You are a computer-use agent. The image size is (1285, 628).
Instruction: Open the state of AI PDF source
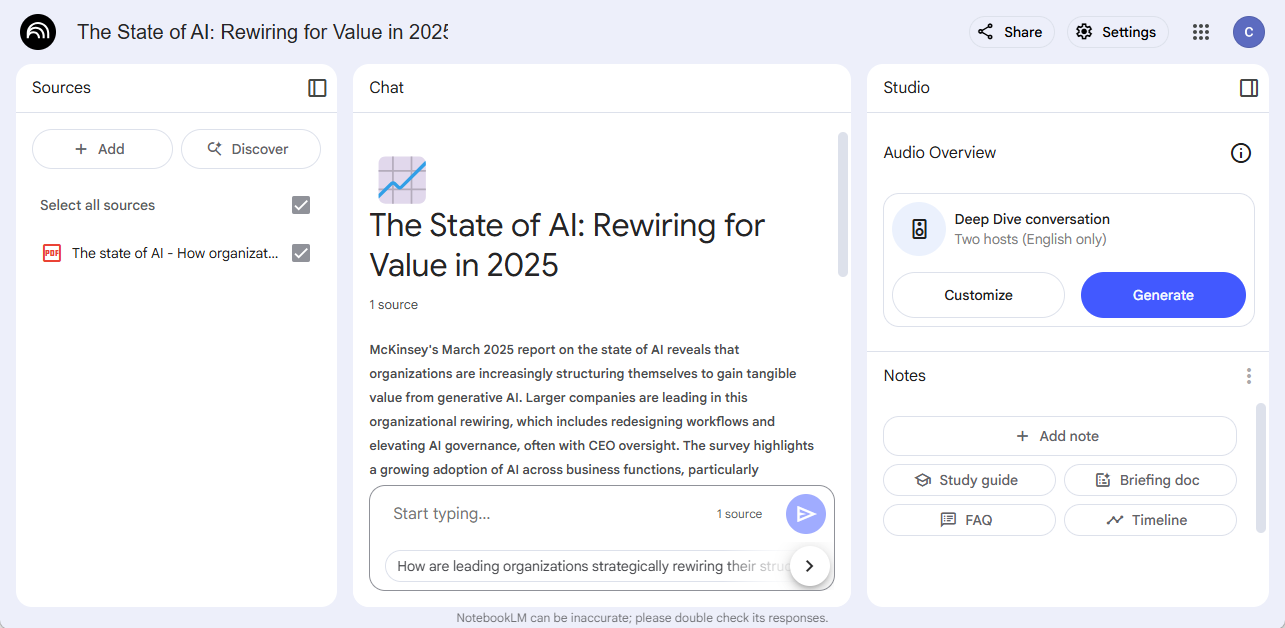click(175, 253)
